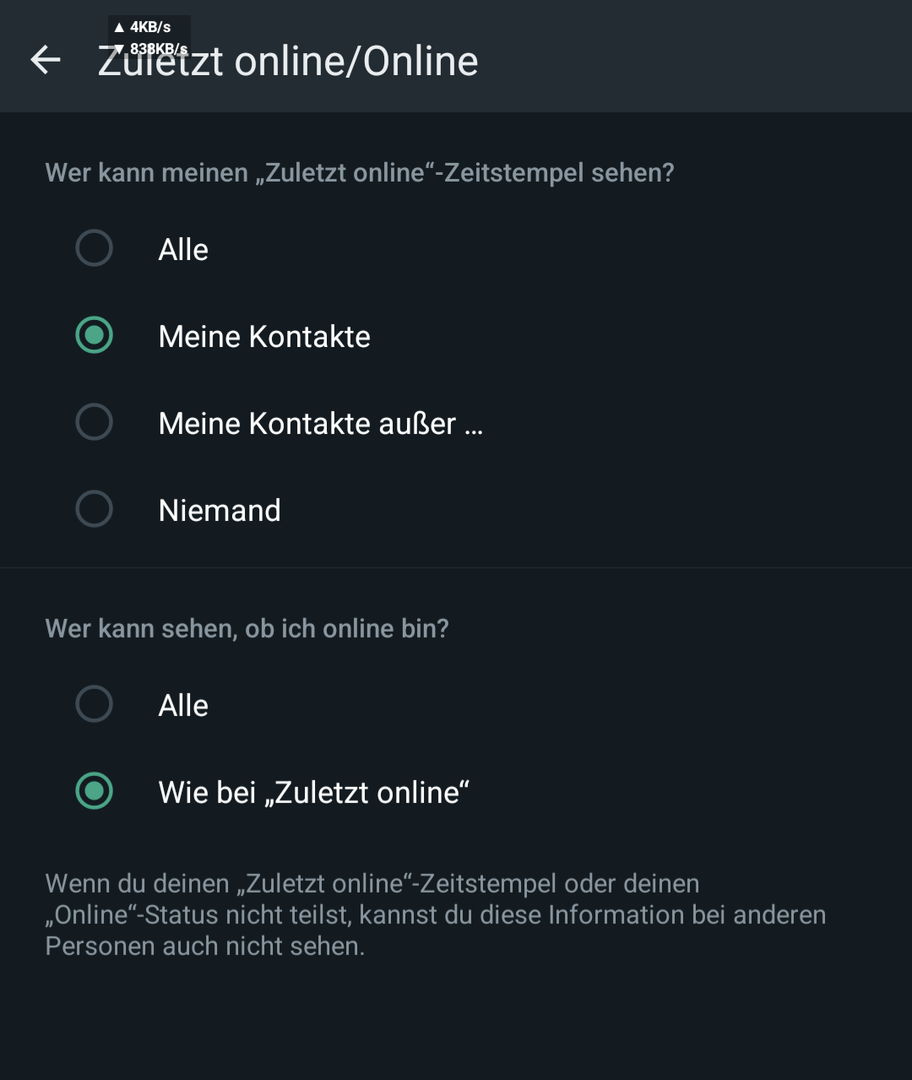The width and height of the screenshot is (912, 1080).
Task: Tap the "Meine Kontakte" label text
Action: 264,336
